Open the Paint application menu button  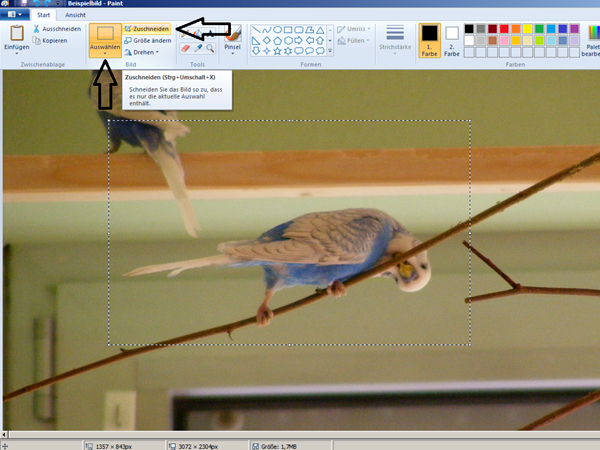[15, 15]
